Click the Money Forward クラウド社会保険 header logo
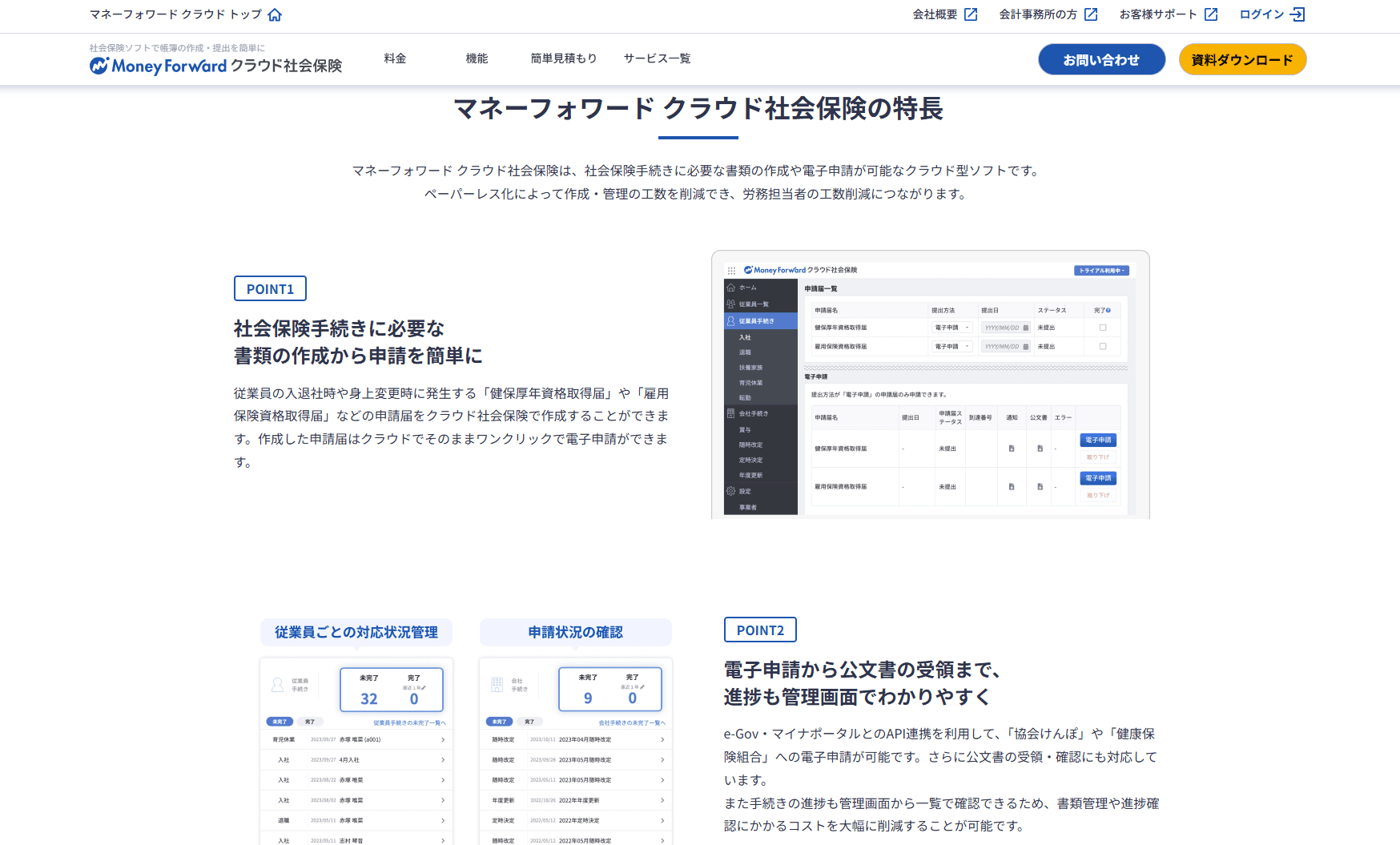Viewport: 1400px width, 845px height. (x=215, y=66)
